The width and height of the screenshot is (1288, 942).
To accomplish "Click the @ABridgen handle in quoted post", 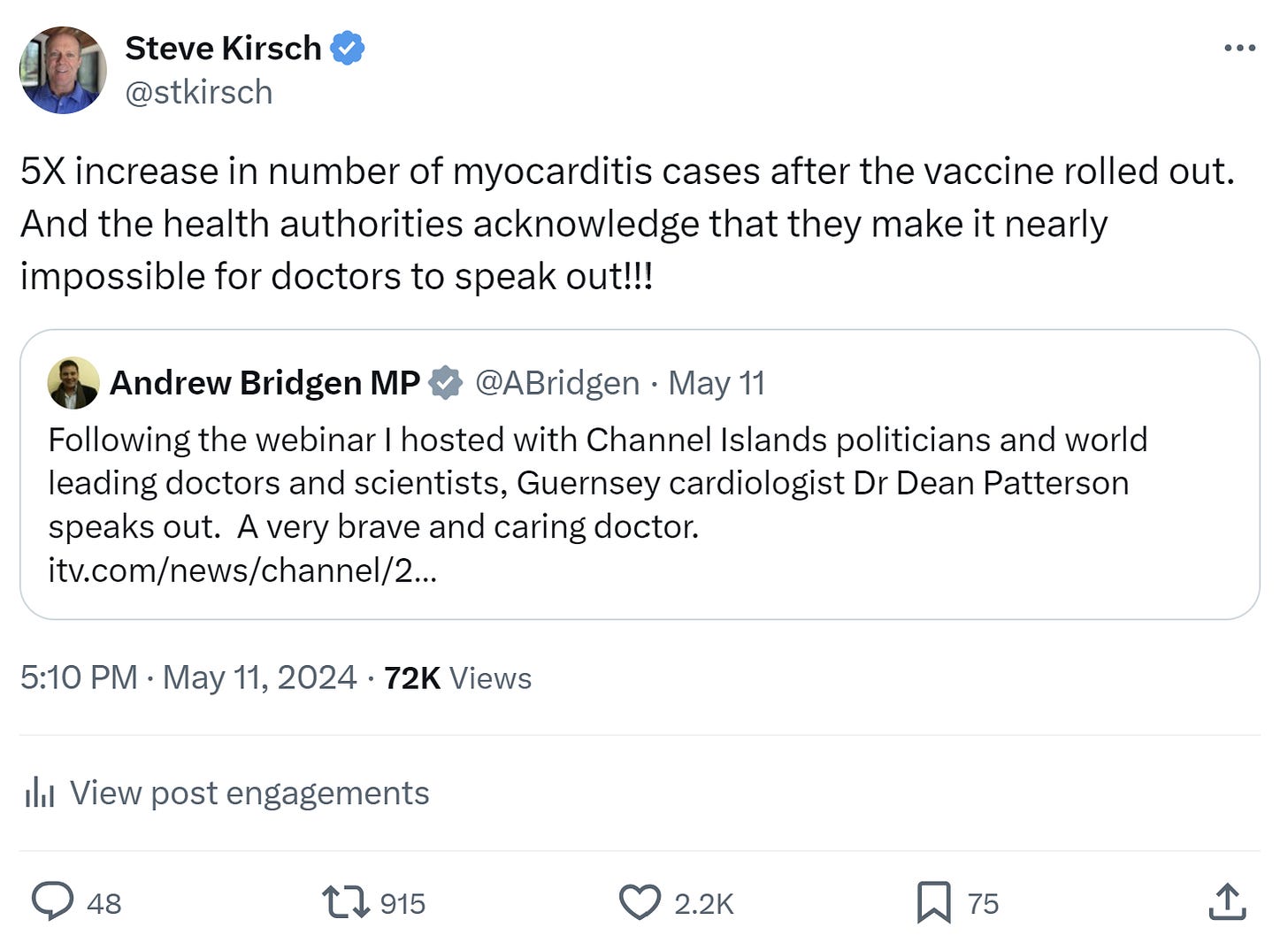I will 557,383.
